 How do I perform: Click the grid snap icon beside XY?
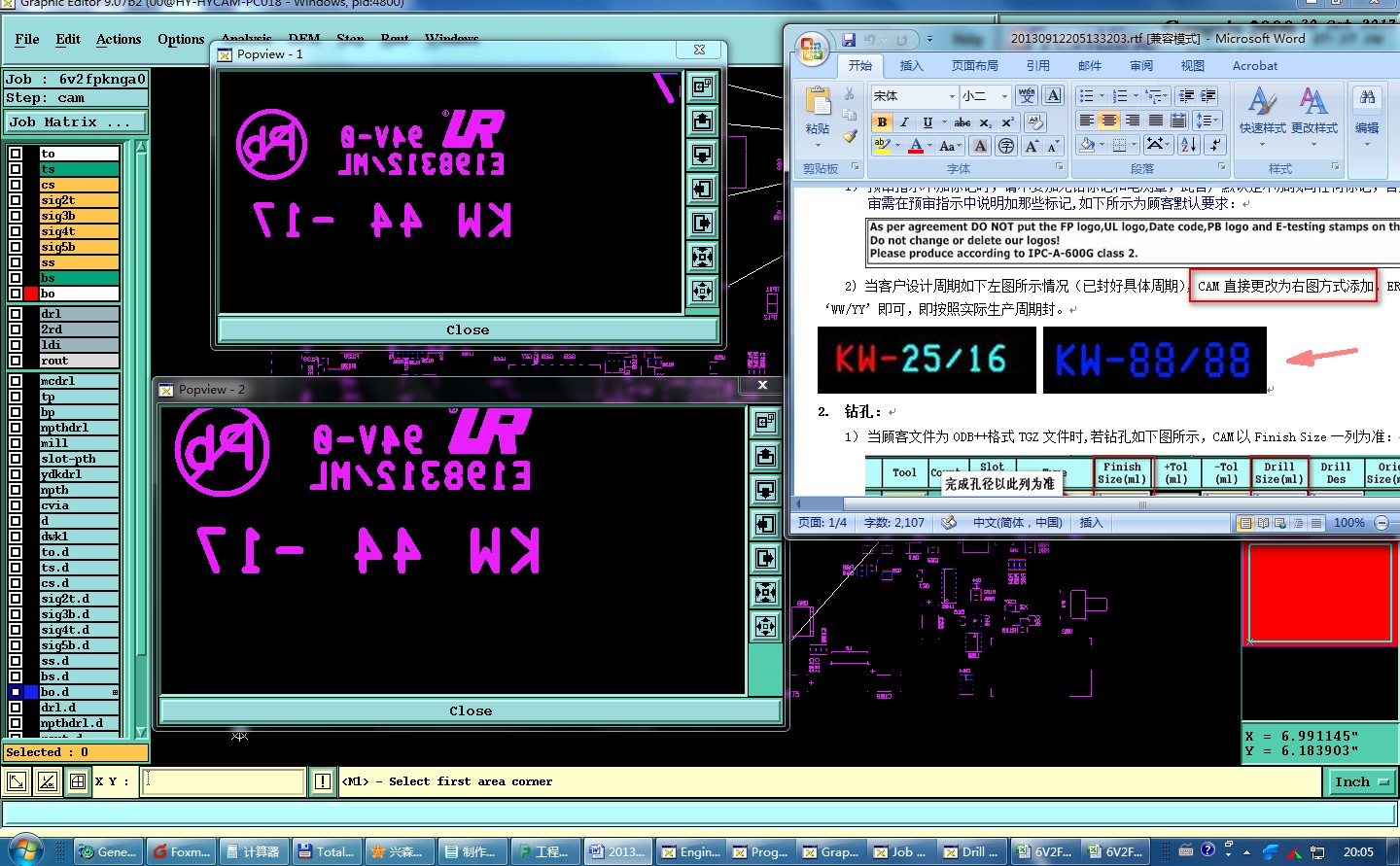(79, 781)
